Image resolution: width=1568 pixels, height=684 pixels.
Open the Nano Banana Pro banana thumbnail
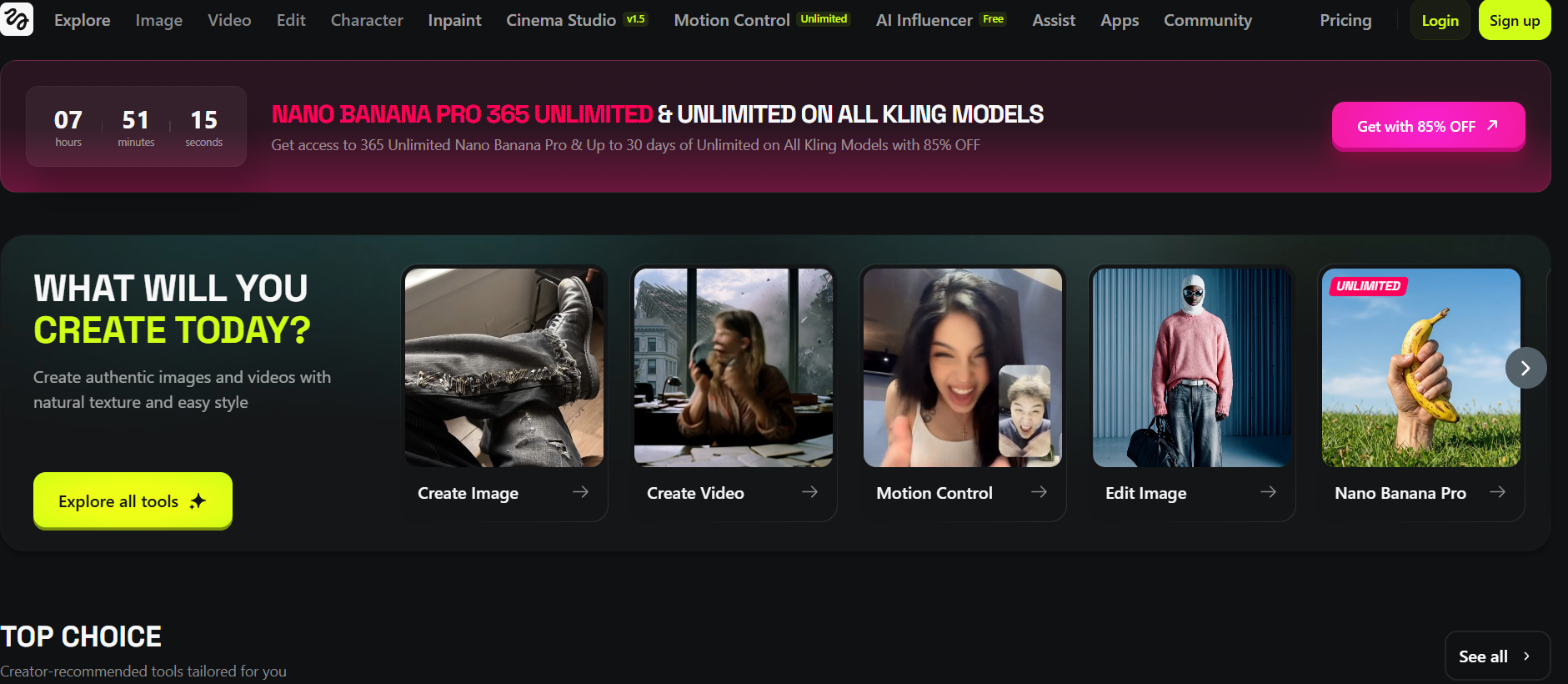[1421, 368]
